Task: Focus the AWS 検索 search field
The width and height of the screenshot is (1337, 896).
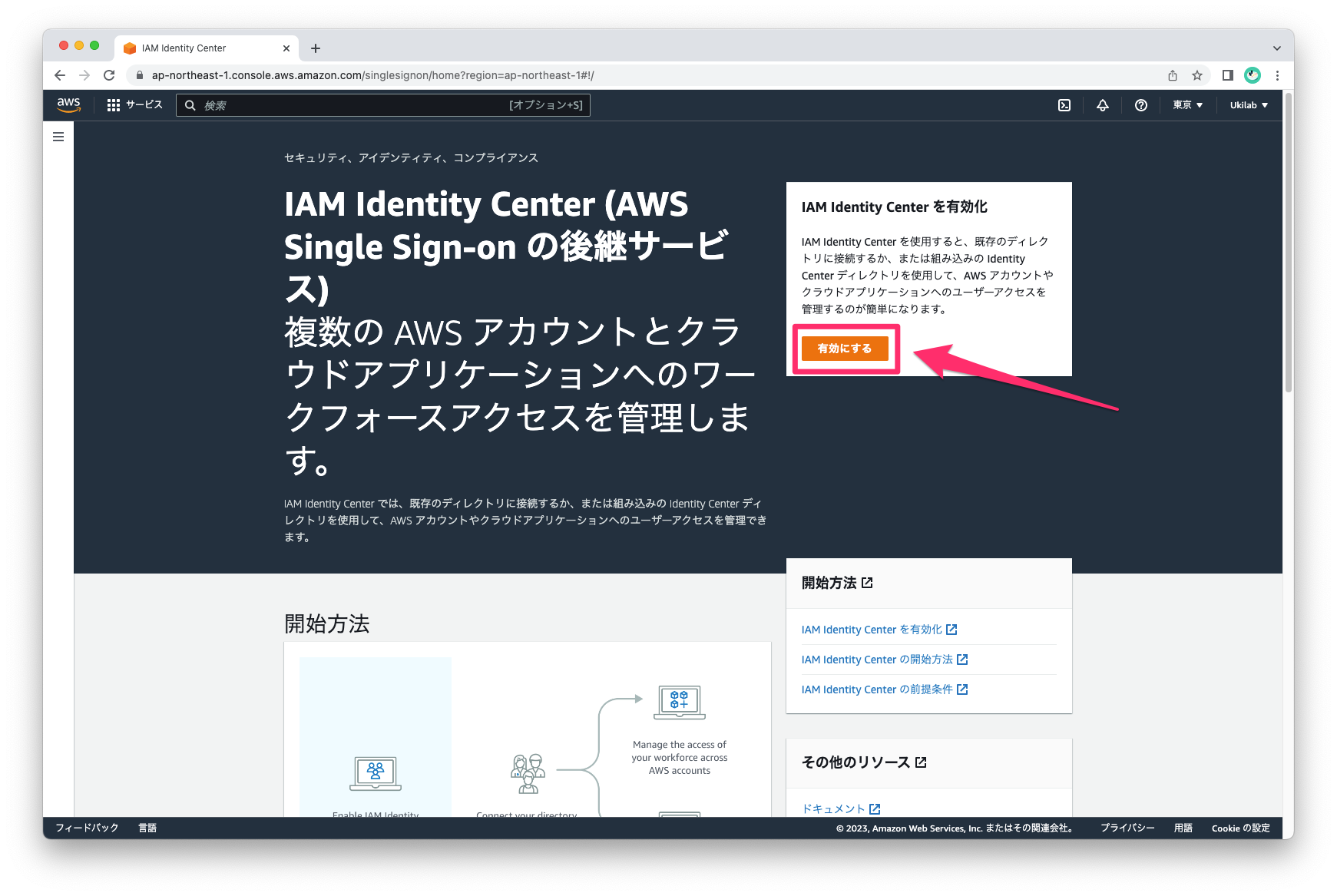Action: pos(383,105)
